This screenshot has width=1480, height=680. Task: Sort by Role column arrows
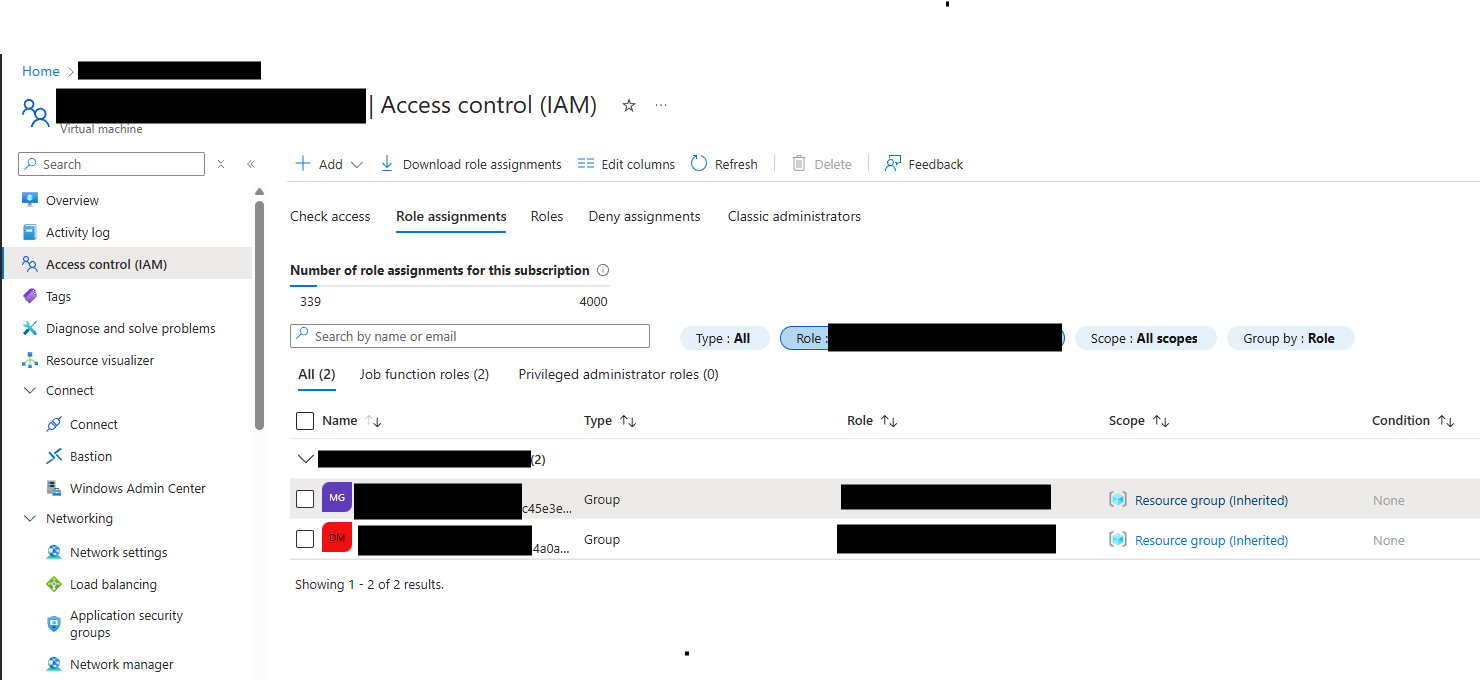889,421
